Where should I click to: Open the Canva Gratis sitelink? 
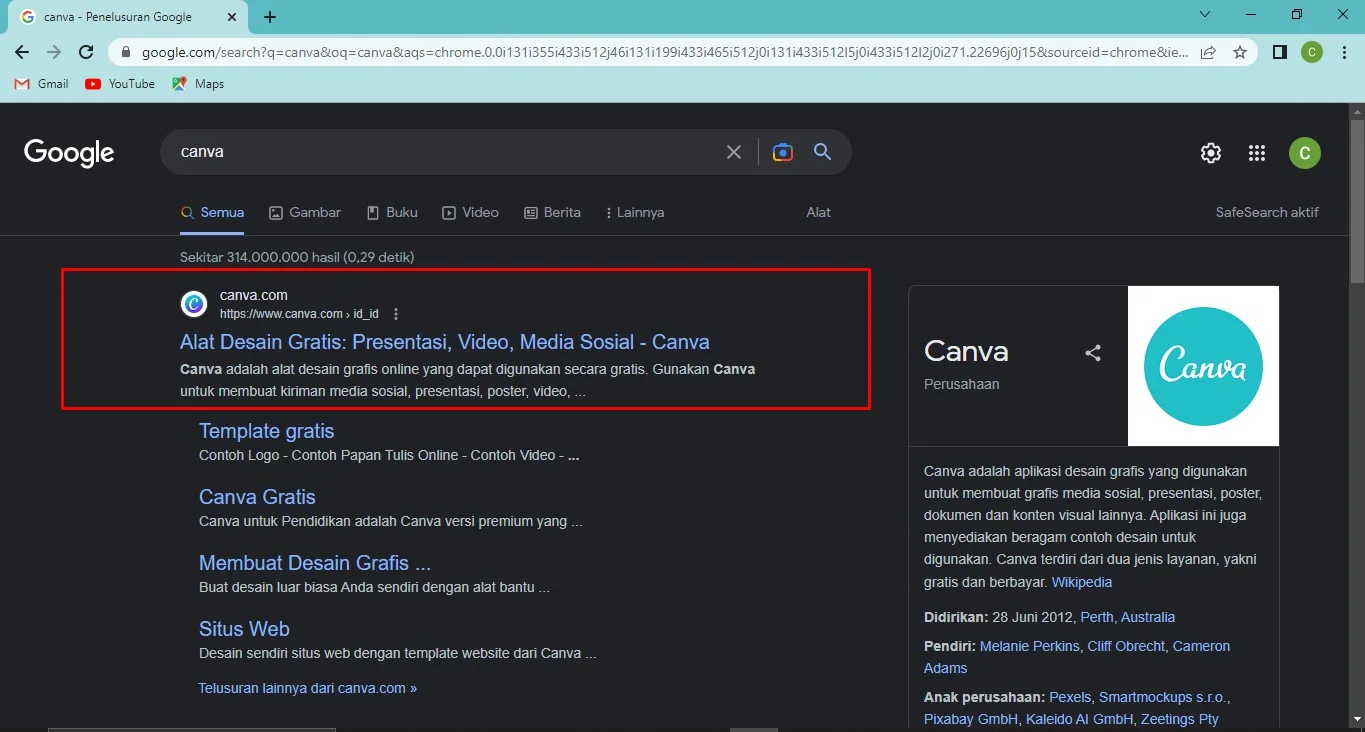257,497
